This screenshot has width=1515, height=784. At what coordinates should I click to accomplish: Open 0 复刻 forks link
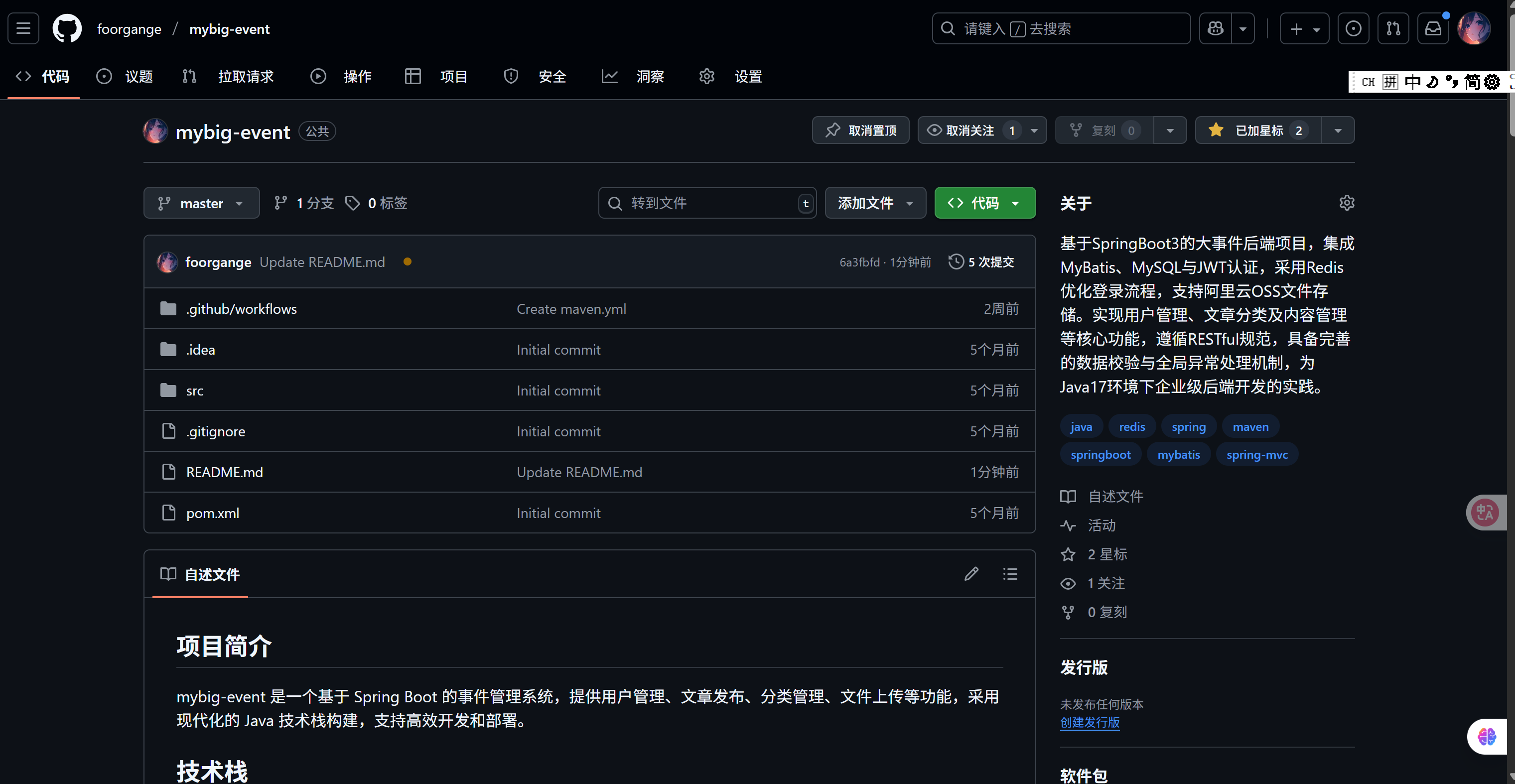1094,612
